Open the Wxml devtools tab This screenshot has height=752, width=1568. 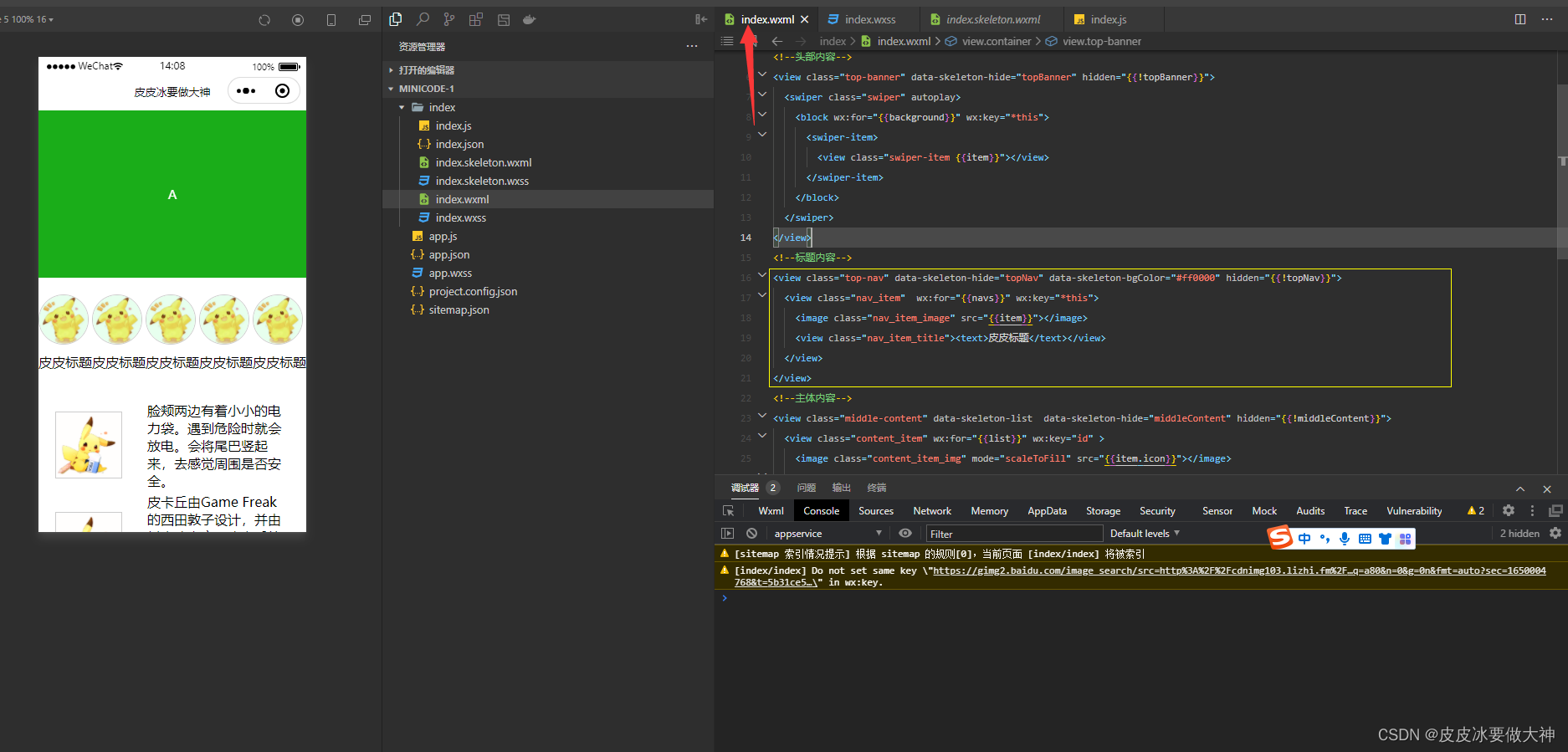[771, 510]
